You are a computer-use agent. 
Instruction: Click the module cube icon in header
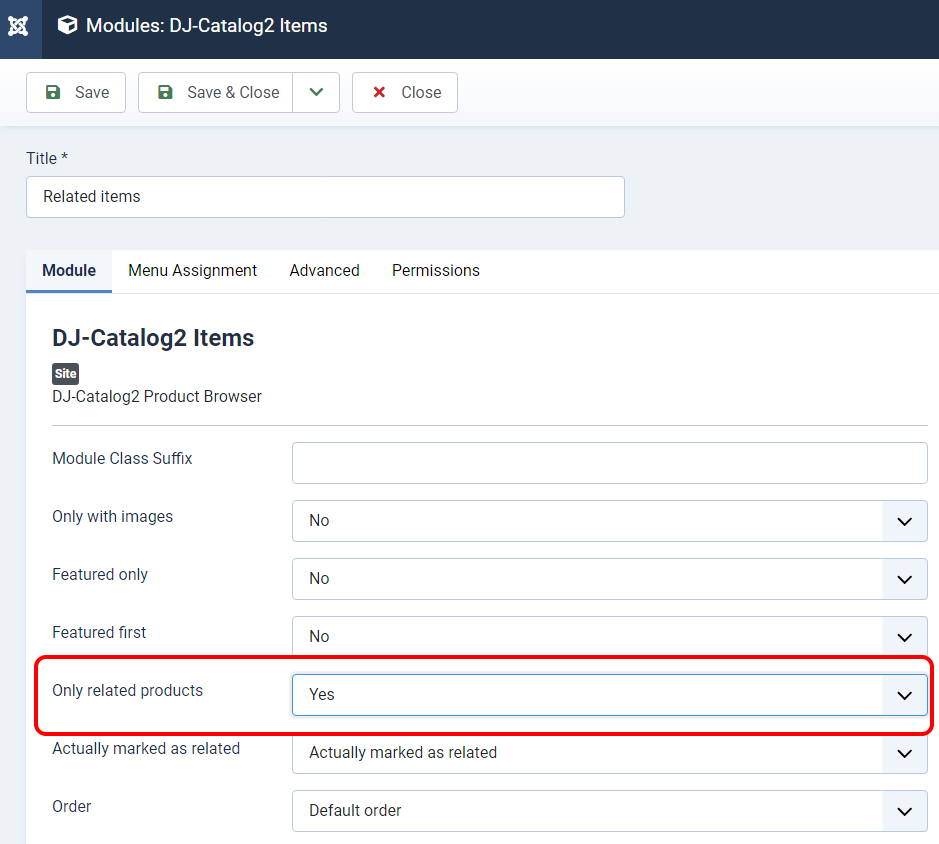67,25
